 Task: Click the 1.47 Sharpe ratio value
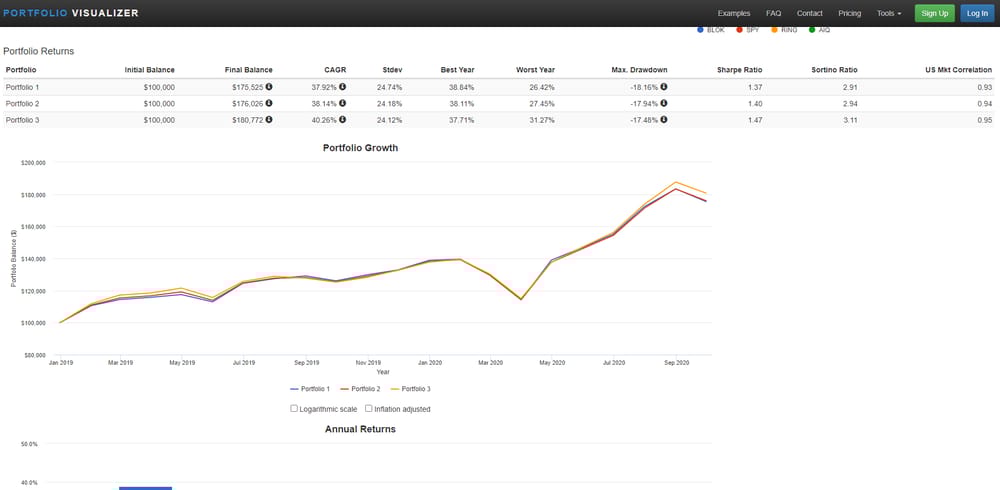point(755,119)
